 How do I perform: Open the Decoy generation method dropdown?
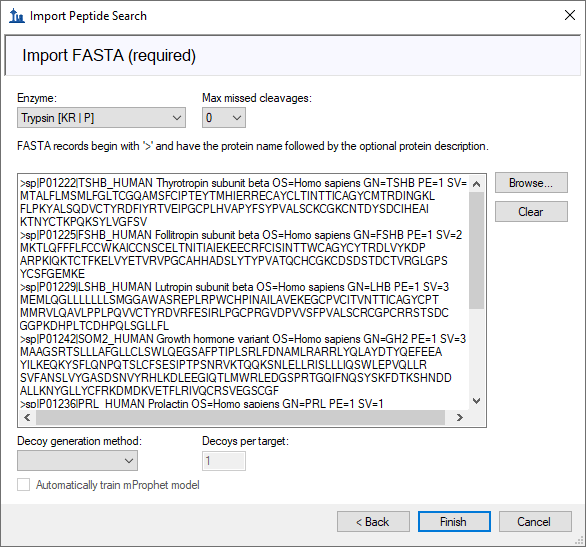pyautogui.click(x=77, y=460)
